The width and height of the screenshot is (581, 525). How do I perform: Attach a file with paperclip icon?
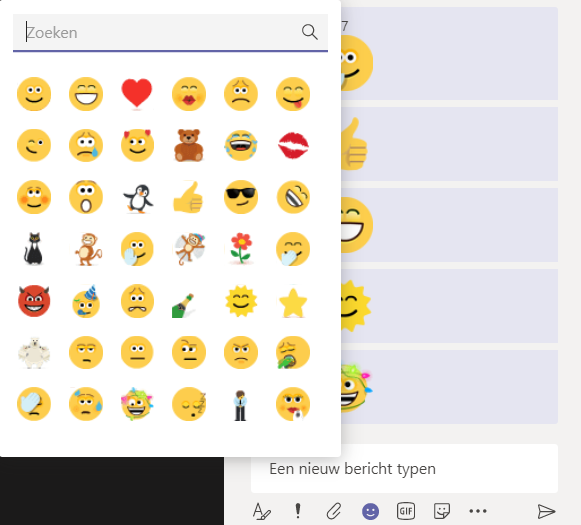(x=334, y=511)
